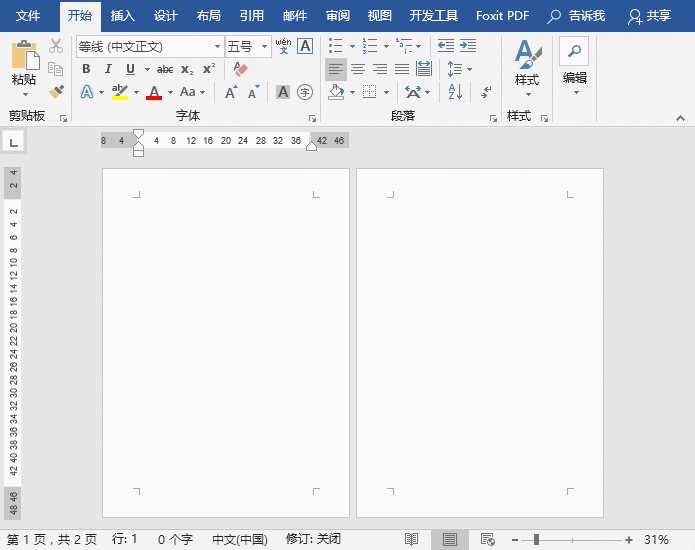Image resolution: width=695 pixels, height=550 pixels.
Task: Toggle strikethrough formatting
Action: click(164, 69)
